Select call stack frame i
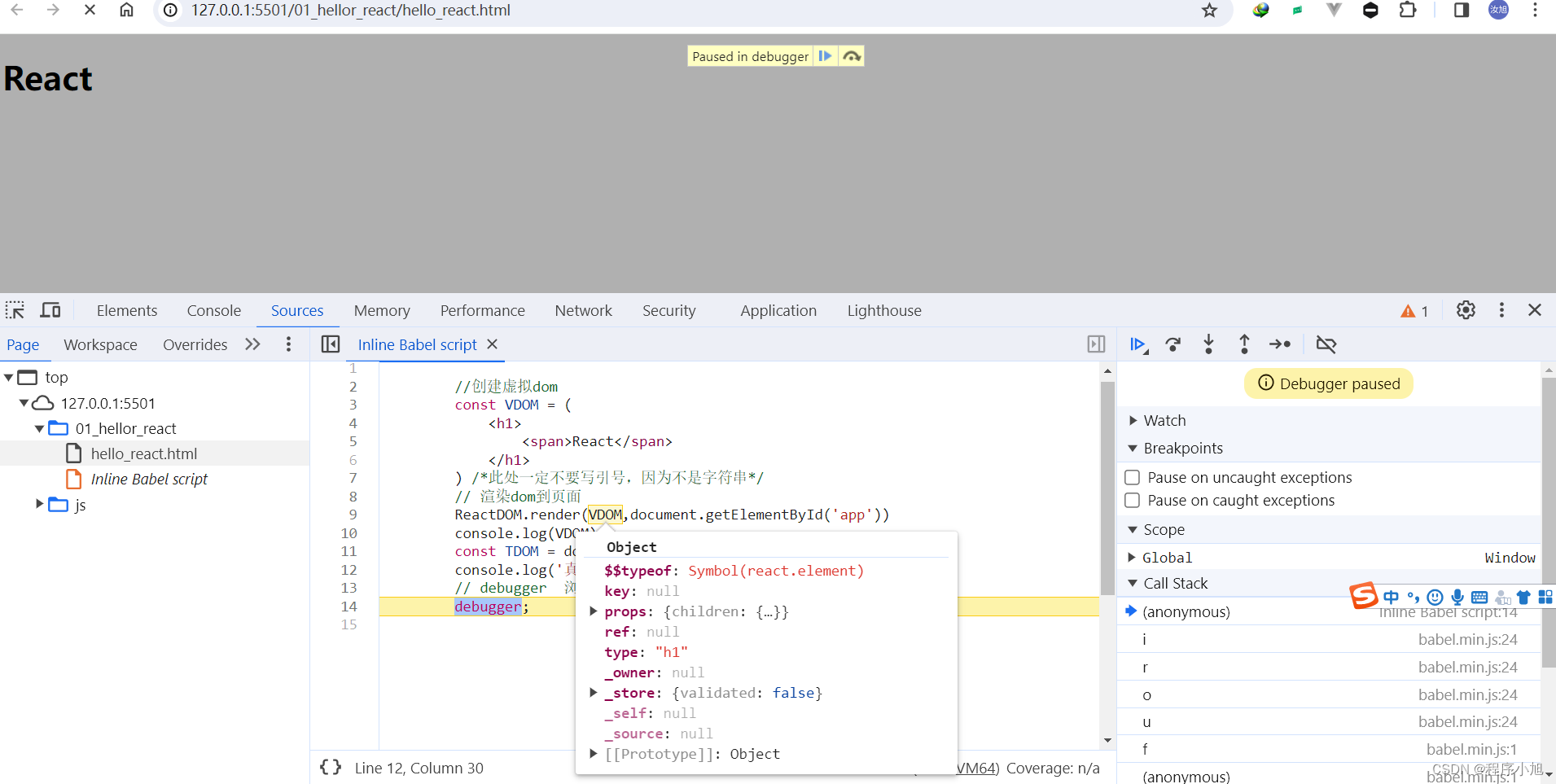 pyautogui.click(x=1329, y=640)
